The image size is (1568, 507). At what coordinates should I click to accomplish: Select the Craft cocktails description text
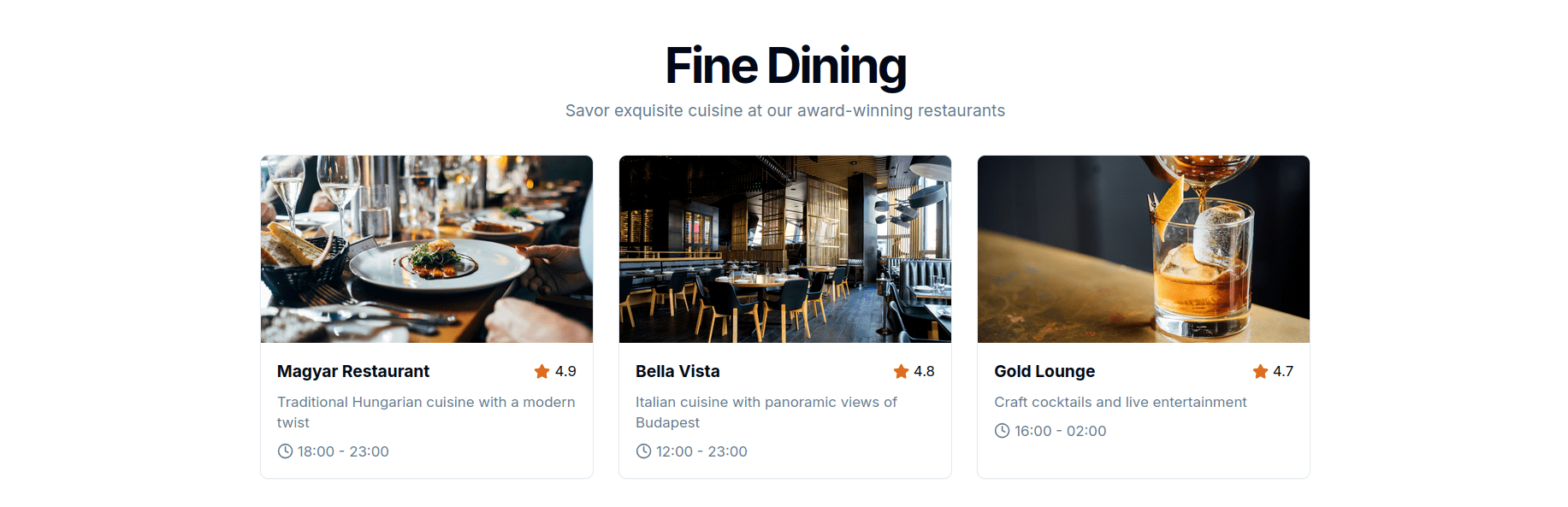point(1120,402)
